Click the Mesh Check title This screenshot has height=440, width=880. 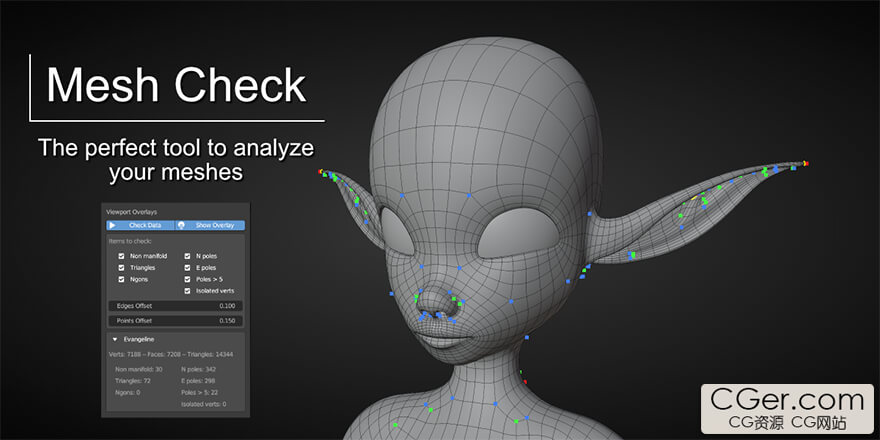[x=176, y=86]
